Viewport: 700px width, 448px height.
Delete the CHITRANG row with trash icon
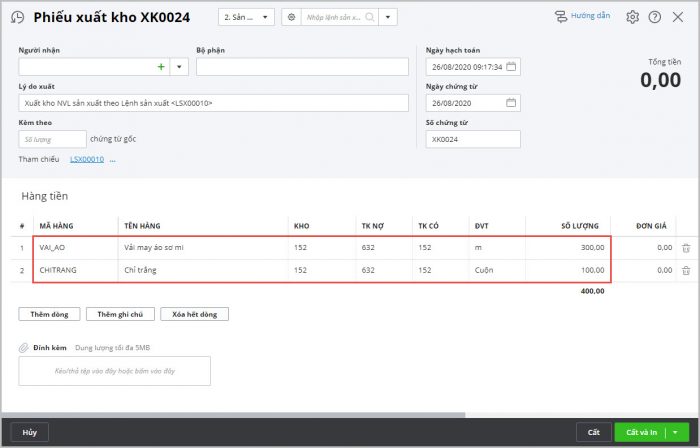(685, 271)
